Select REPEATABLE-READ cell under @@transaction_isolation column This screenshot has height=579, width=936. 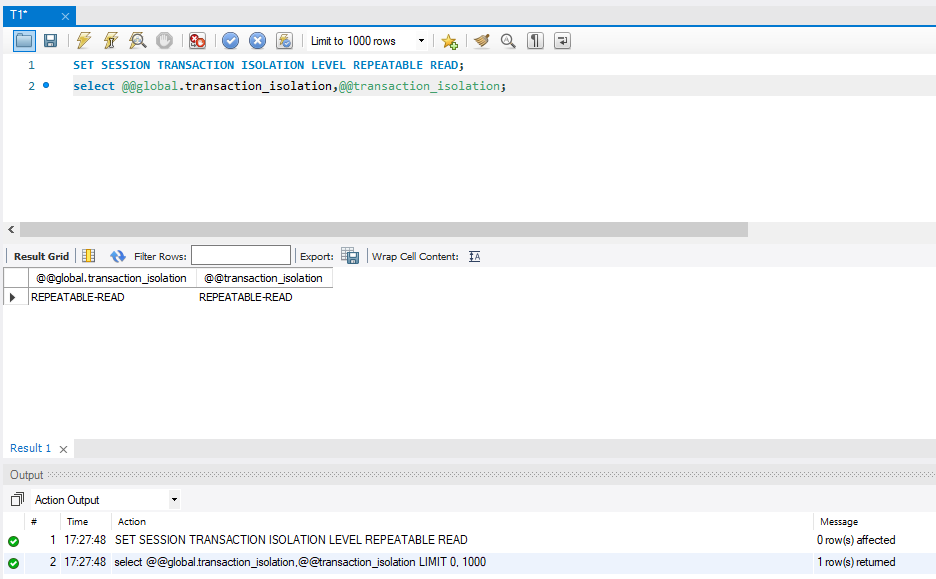pos(264,297)
